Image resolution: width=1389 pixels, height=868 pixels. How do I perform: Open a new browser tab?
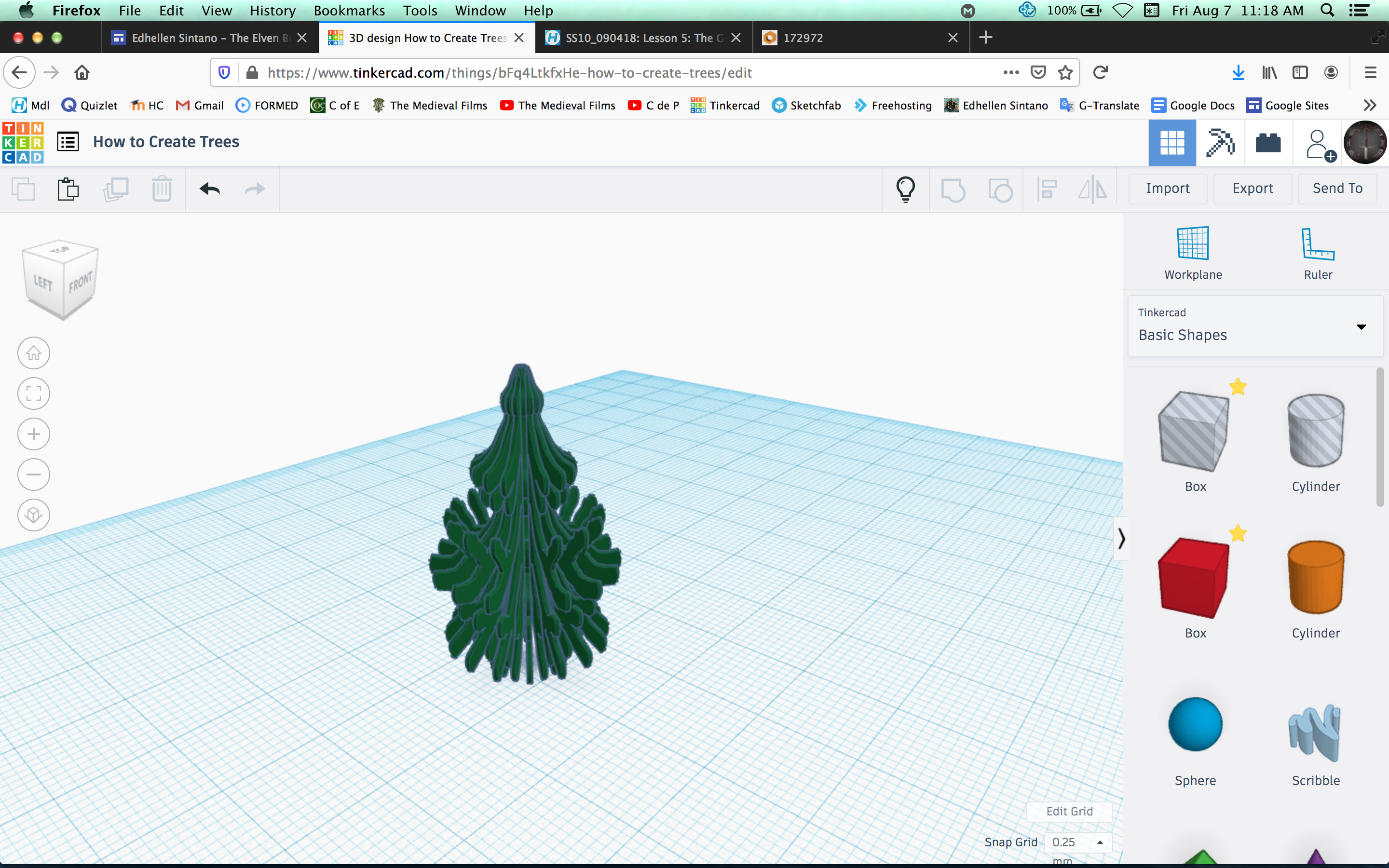[x=985, y=38]
